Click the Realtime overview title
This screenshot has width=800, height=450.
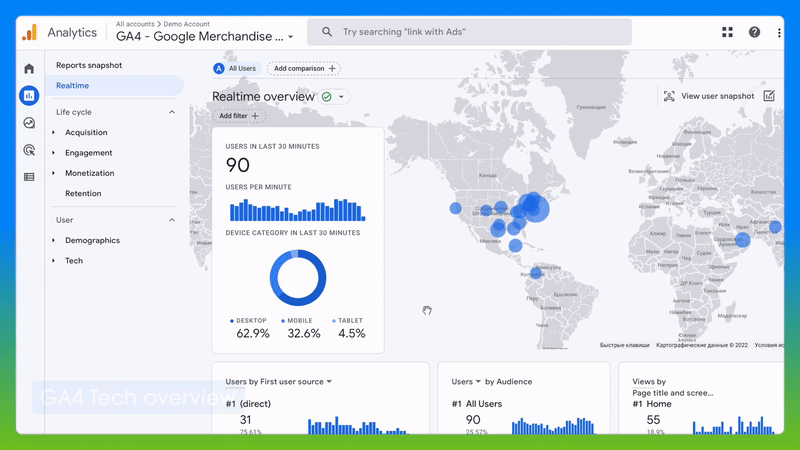pyautogui.click(x=263, y=96)
